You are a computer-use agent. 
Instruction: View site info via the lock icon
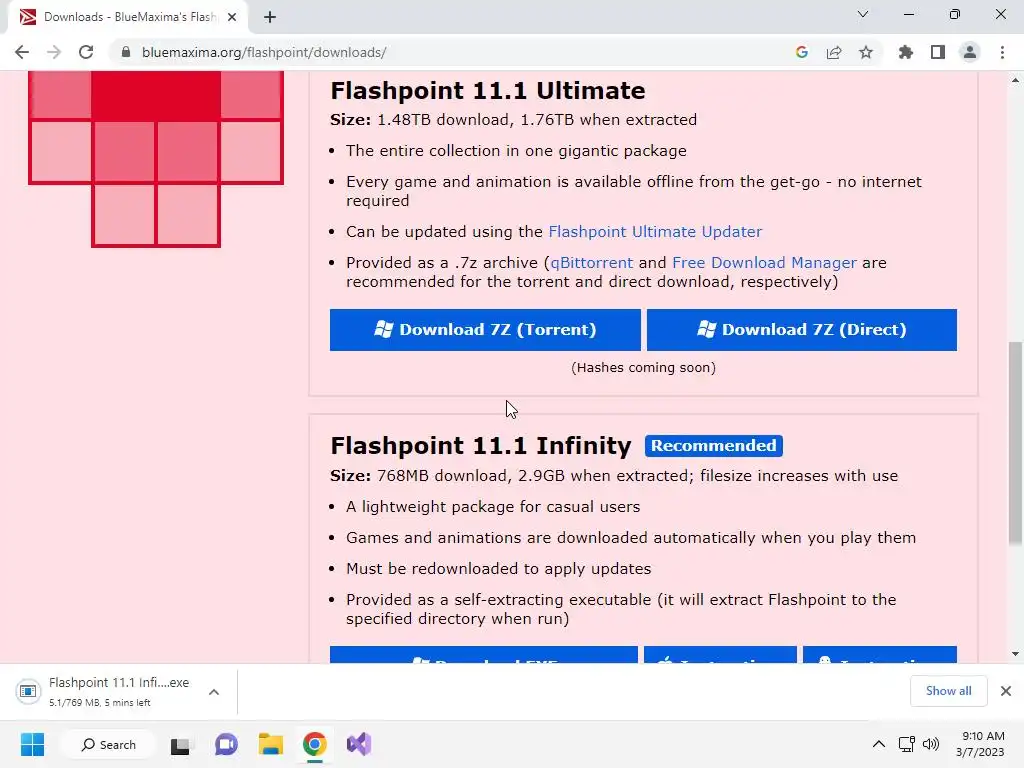point(126,52)
